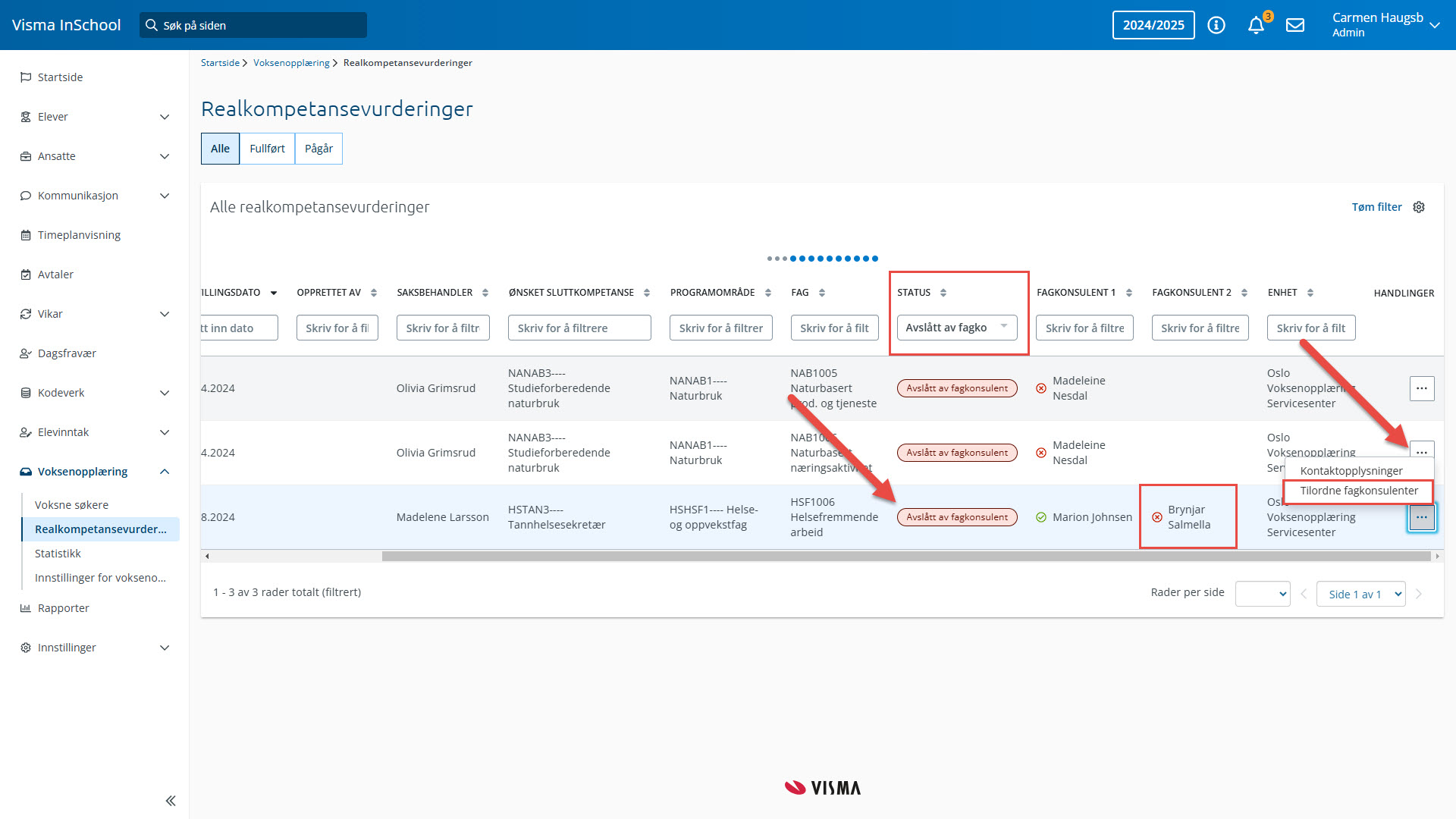Open Statistikk submenu item
The width and height of the screenshot is (1456, 819).
point(58,554)
